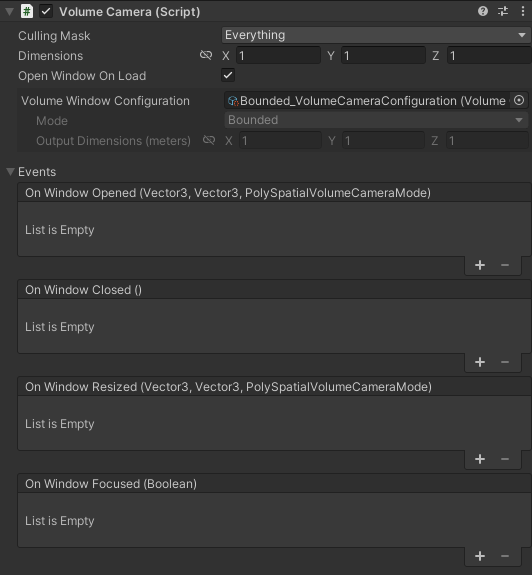Remove listener from On Window Opened event

pyautogui.click(x=505, y=265)
